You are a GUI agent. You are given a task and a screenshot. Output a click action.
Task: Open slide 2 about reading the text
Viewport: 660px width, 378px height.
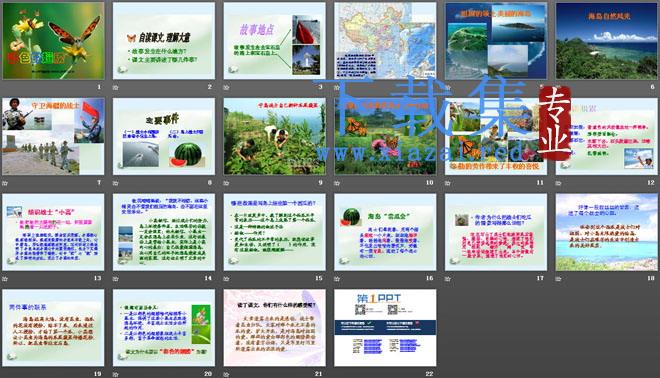[164, 41]
